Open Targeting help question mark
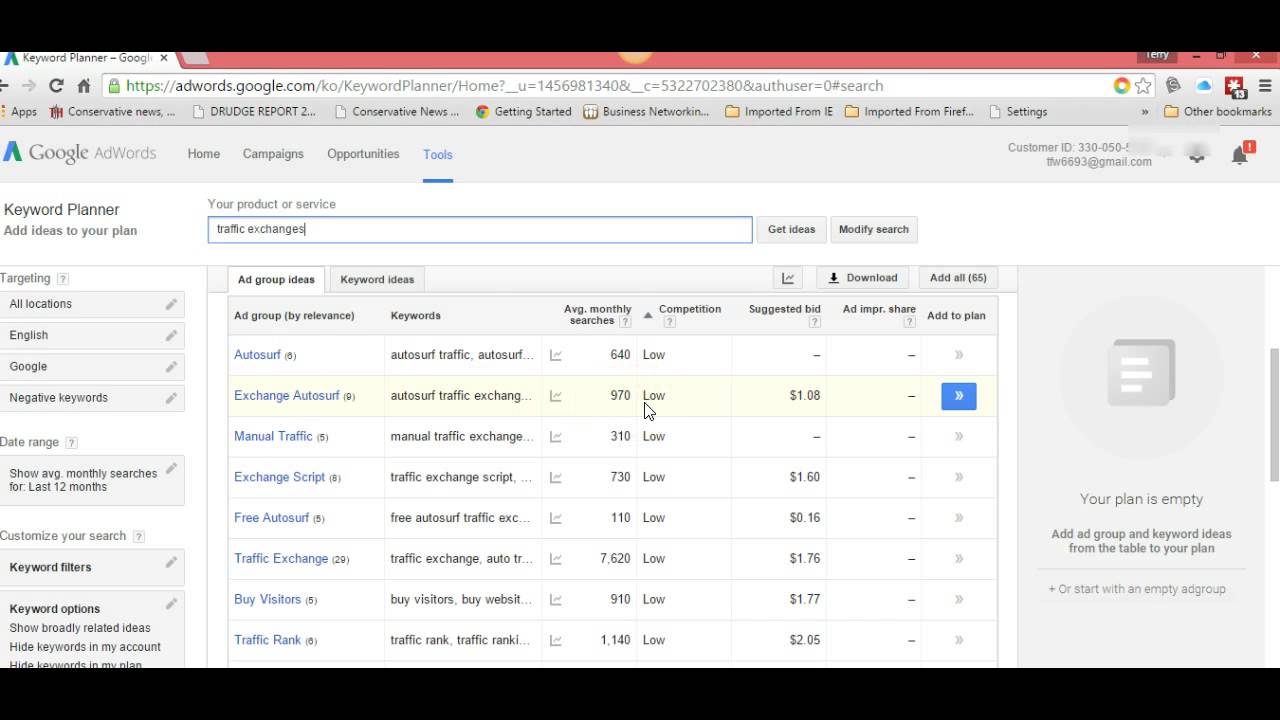Image resolution: width=1280 pixels, height=720 pixels. tap(63, 279)
